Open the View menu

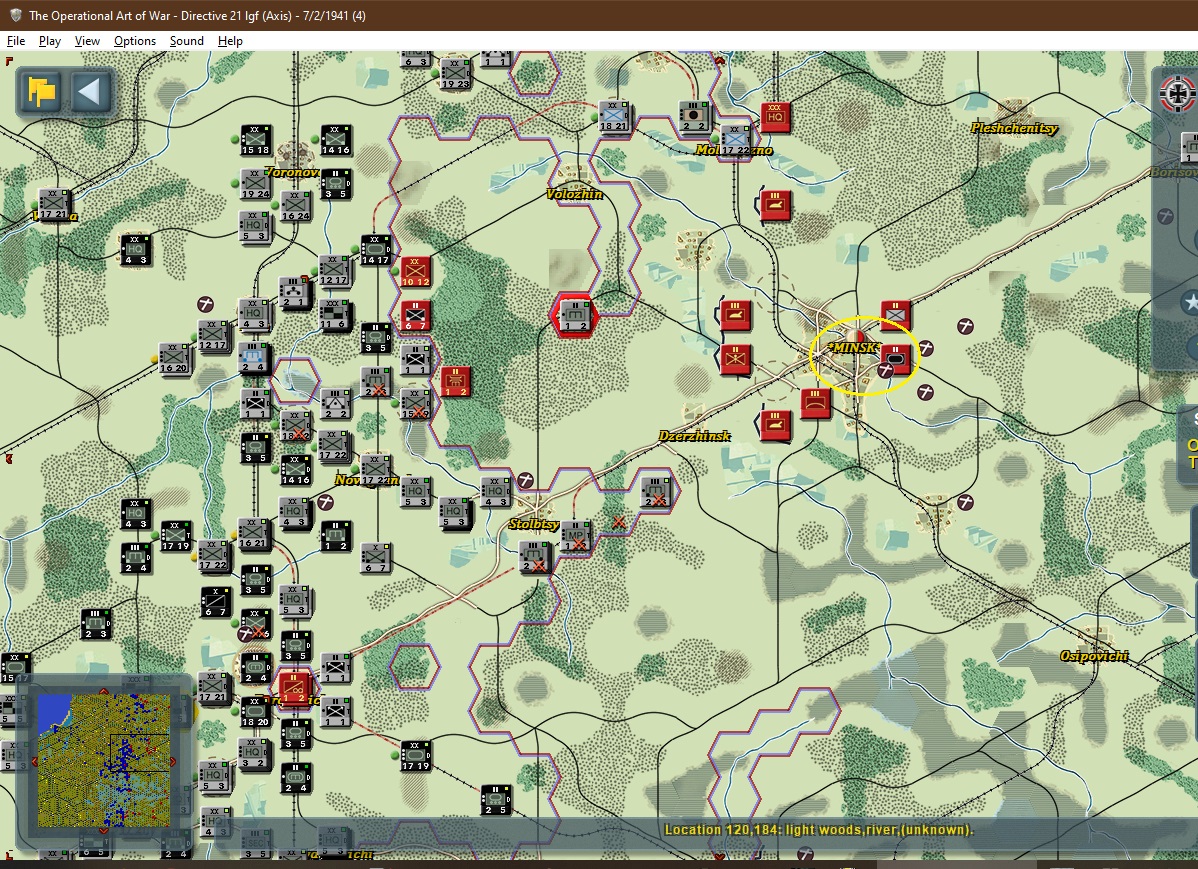pos(87,41)
